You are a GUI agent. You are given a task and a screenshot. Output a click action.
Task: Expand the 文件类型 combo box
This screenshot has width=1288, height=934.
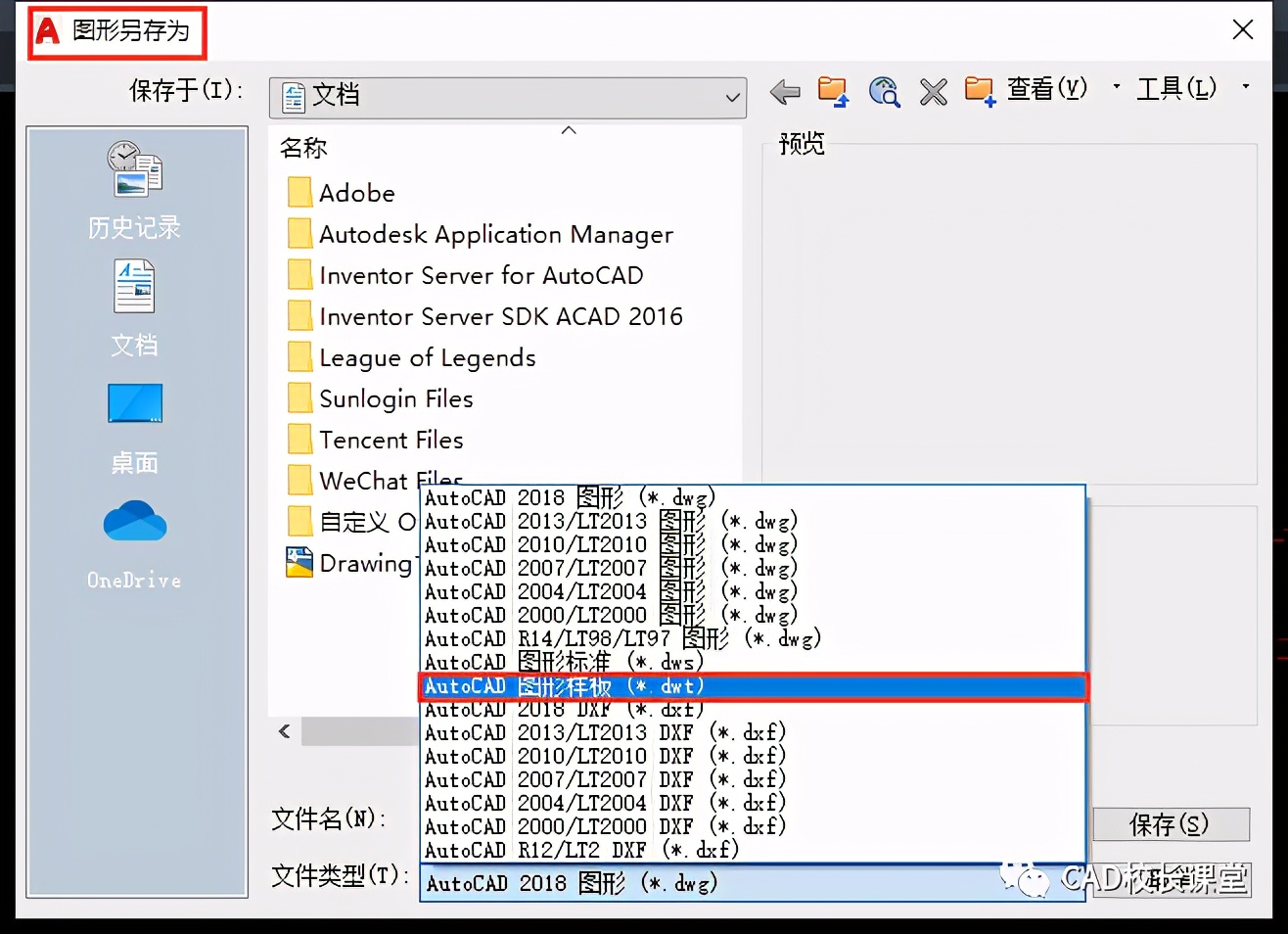point(752,882)
